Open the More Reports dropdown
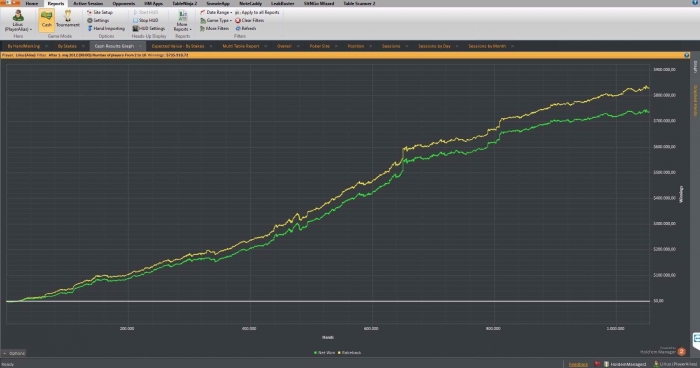The height and width of the screenshot is (368, 700). [x=182, y=21]
